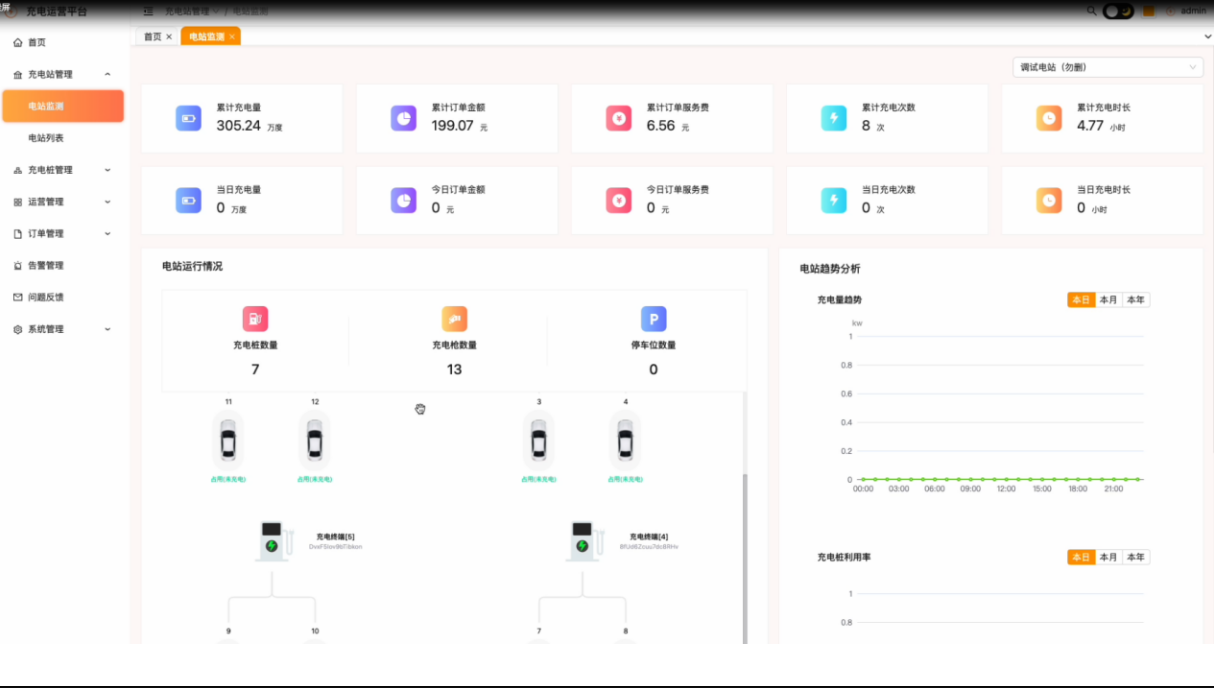Select 本年 in 充电桩利用率 chart
The image size is (1214, 688).
(1135, 557)
